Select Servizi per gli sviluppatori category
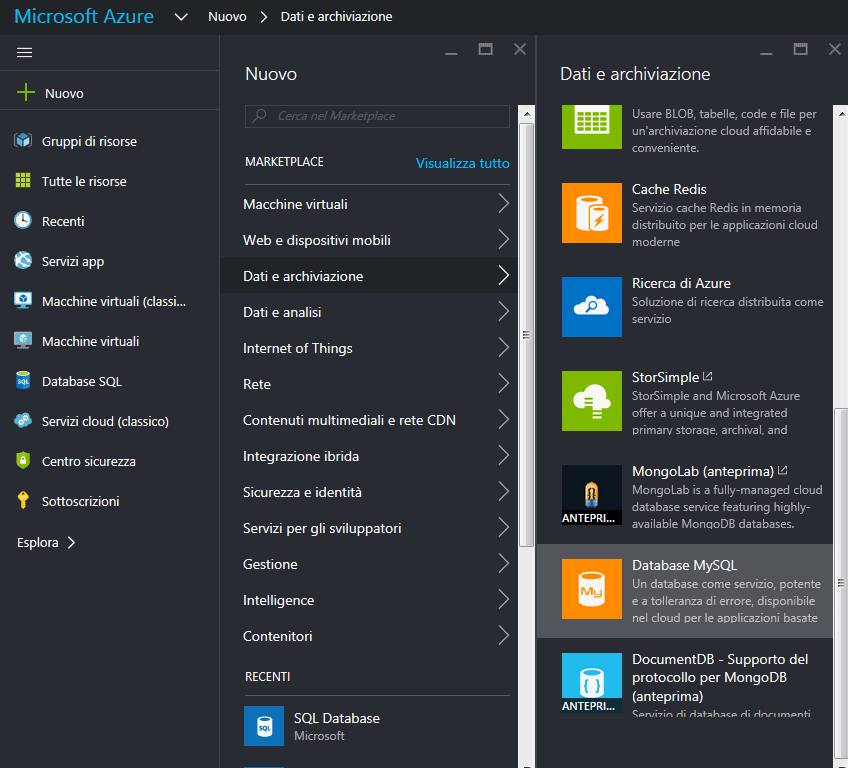 369,528
